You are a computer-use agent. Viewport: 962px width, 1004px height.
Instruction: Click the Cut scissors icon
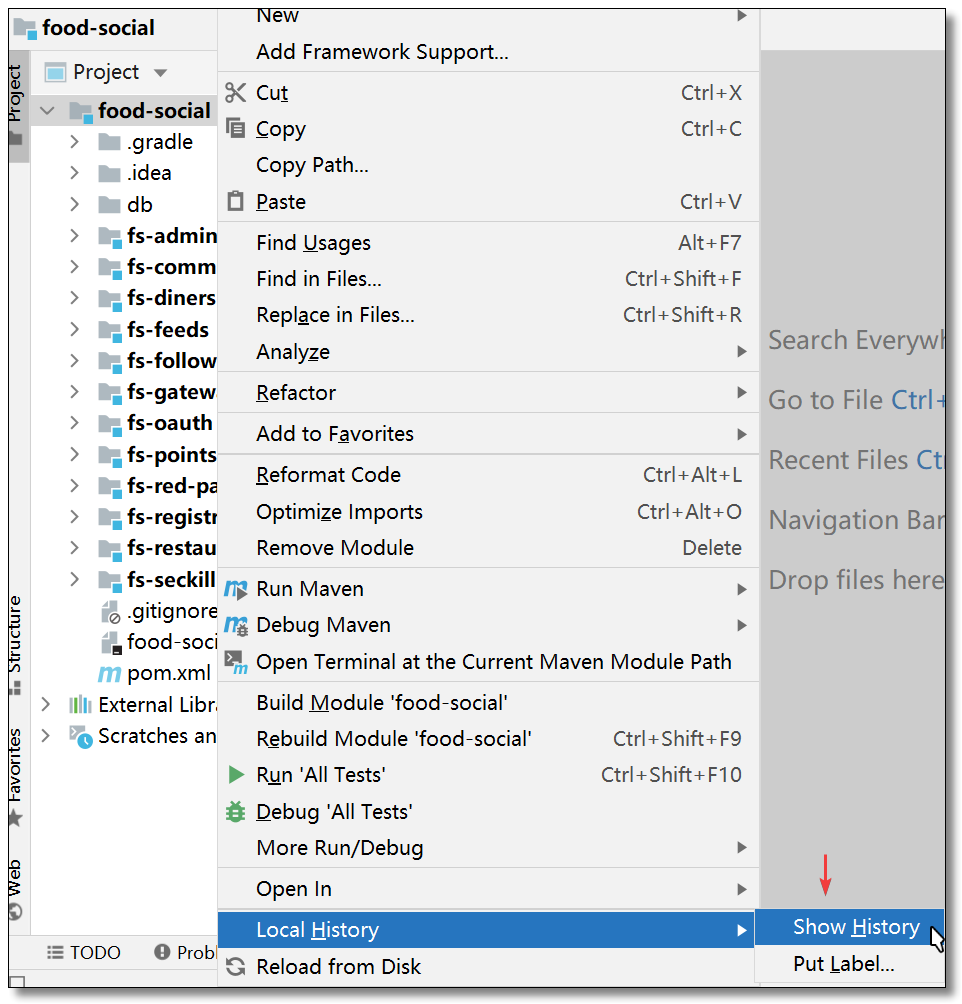click(236, 93)
